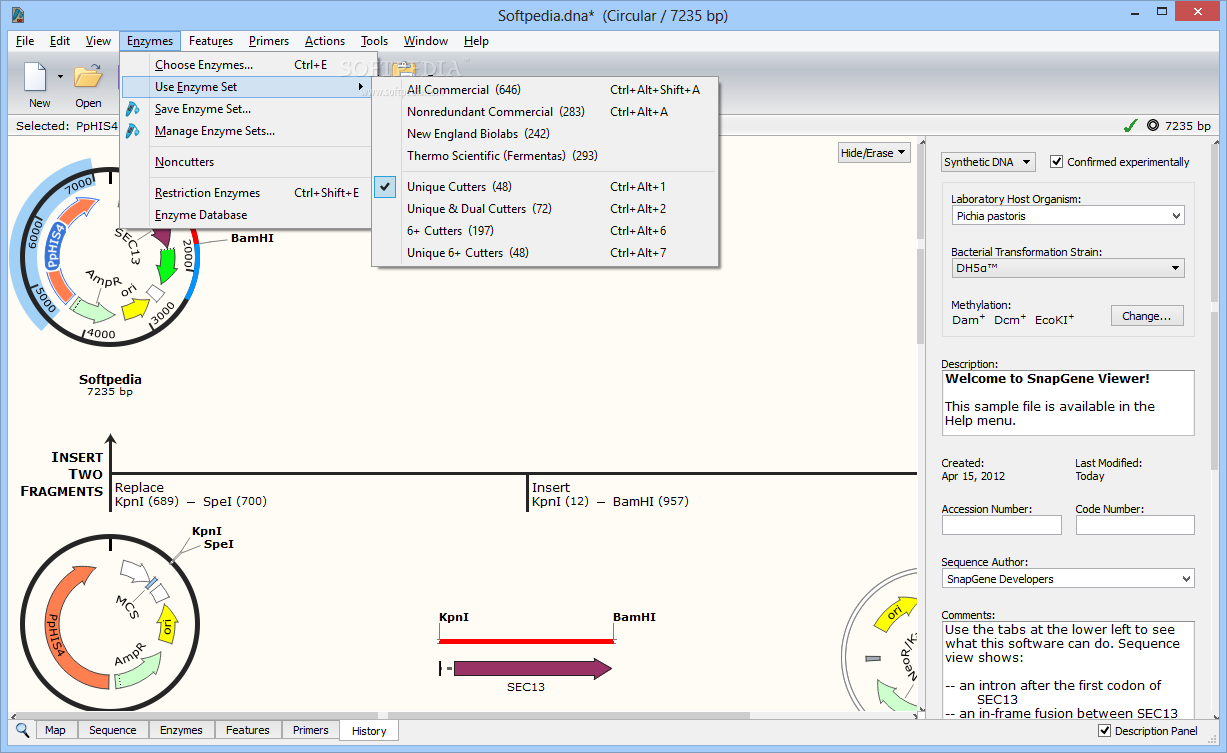
Task: Click the Accession Number input field
Action: (x=1002, y=525)
